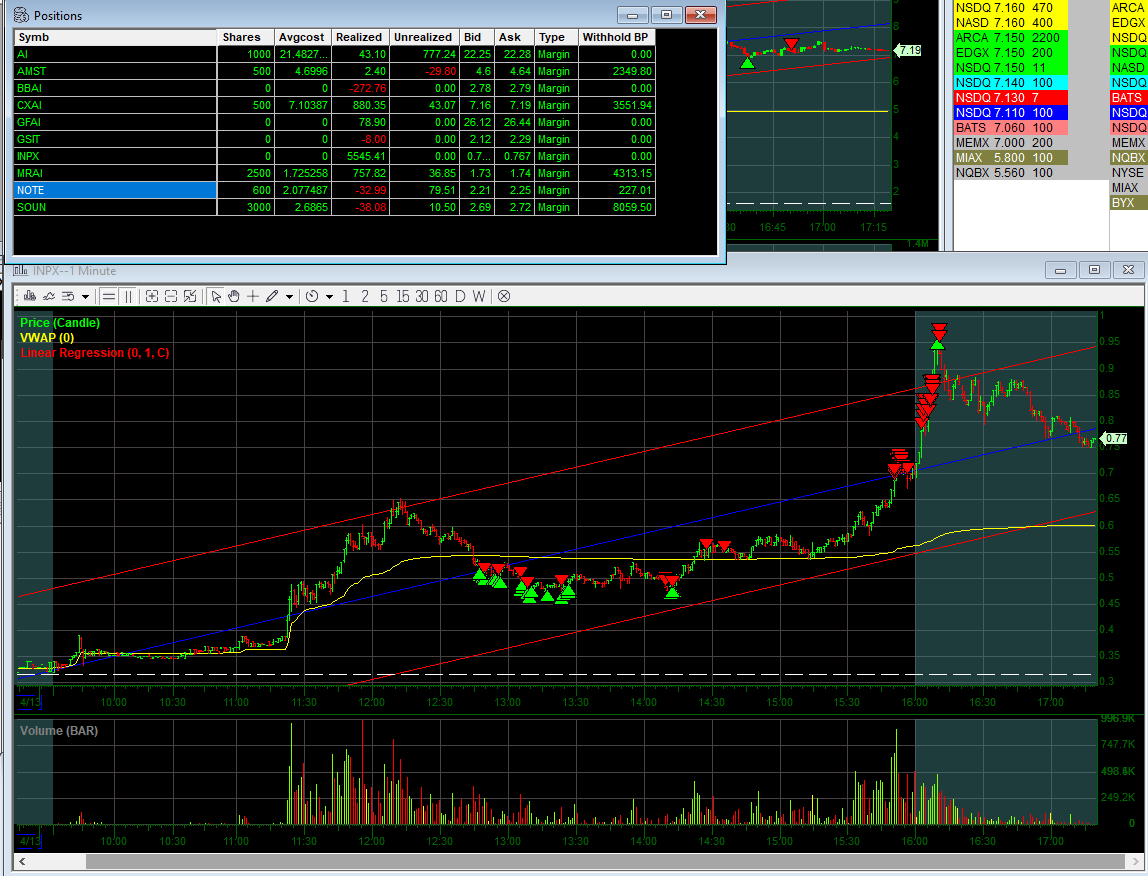Select the hand pan tool in the chart toolbar

coord(233,296)
